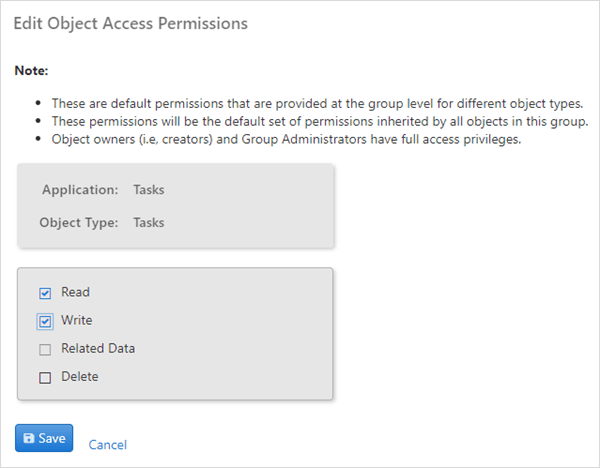Click the Write label text
The image size is (600, 468).
[x=77, y=320]
